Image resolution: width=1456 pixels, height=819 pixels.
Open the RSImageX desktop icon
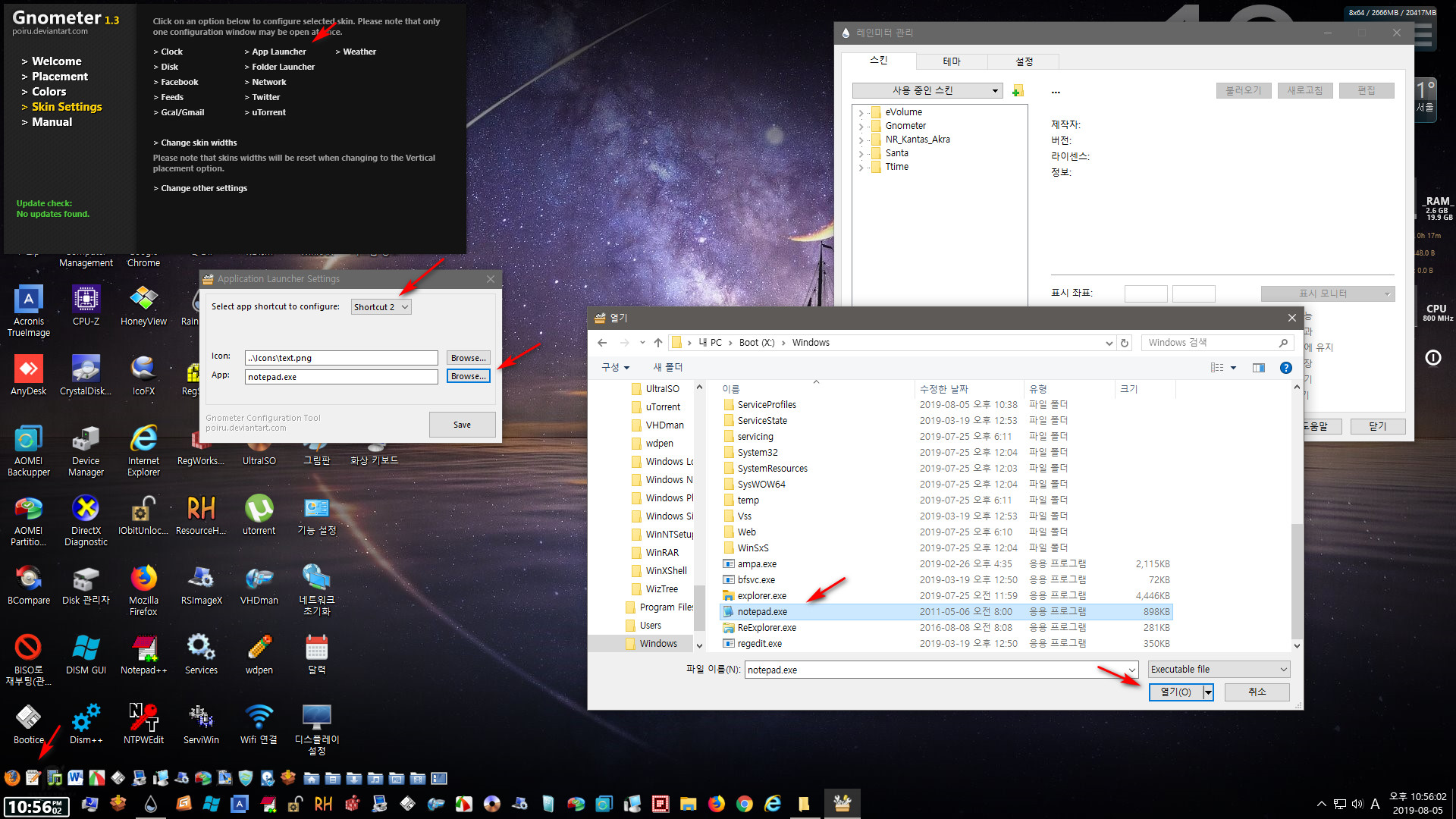(x=201, y=585)
